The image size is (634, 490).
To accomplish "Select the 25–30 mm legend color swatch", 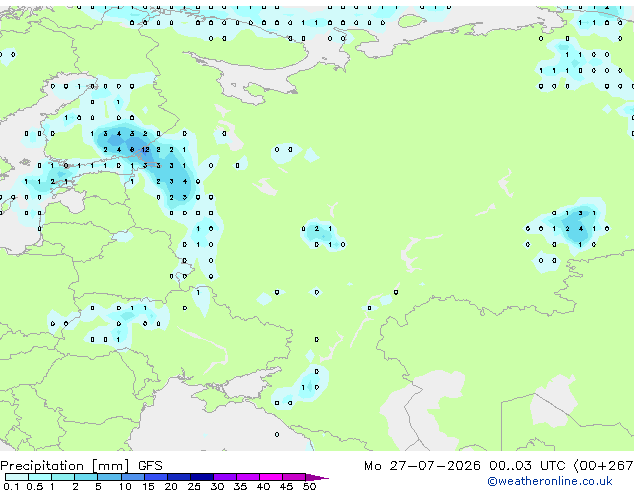I will pyautogui.click(x=202, y=477).
